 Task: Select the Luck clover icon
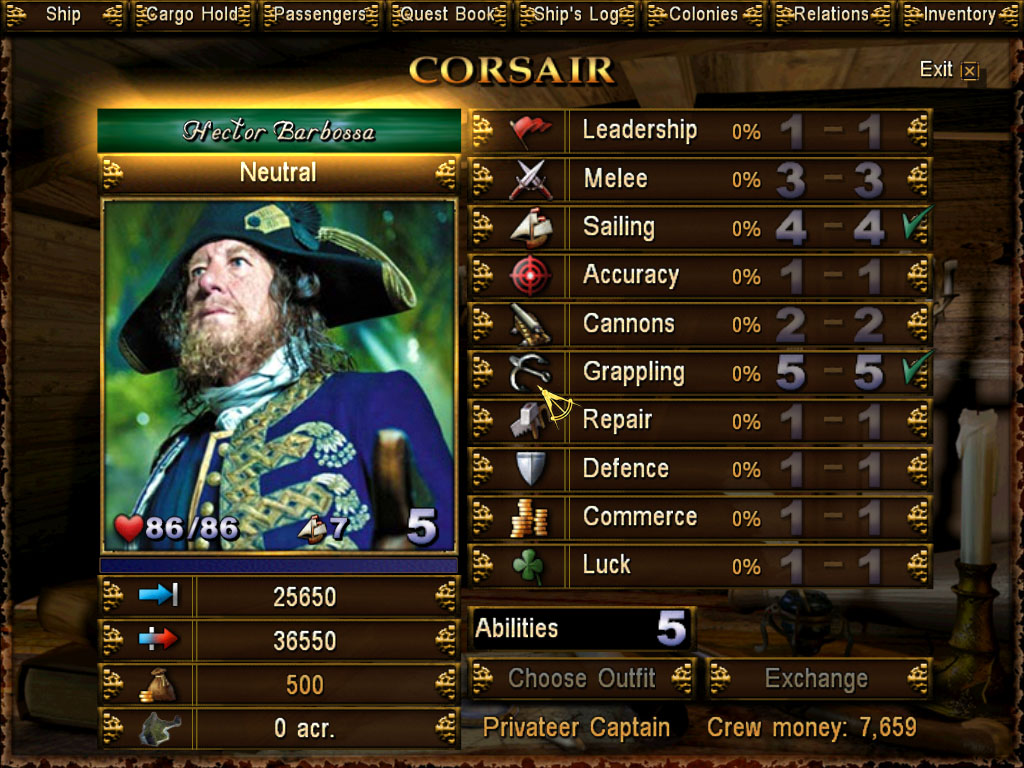528,566
